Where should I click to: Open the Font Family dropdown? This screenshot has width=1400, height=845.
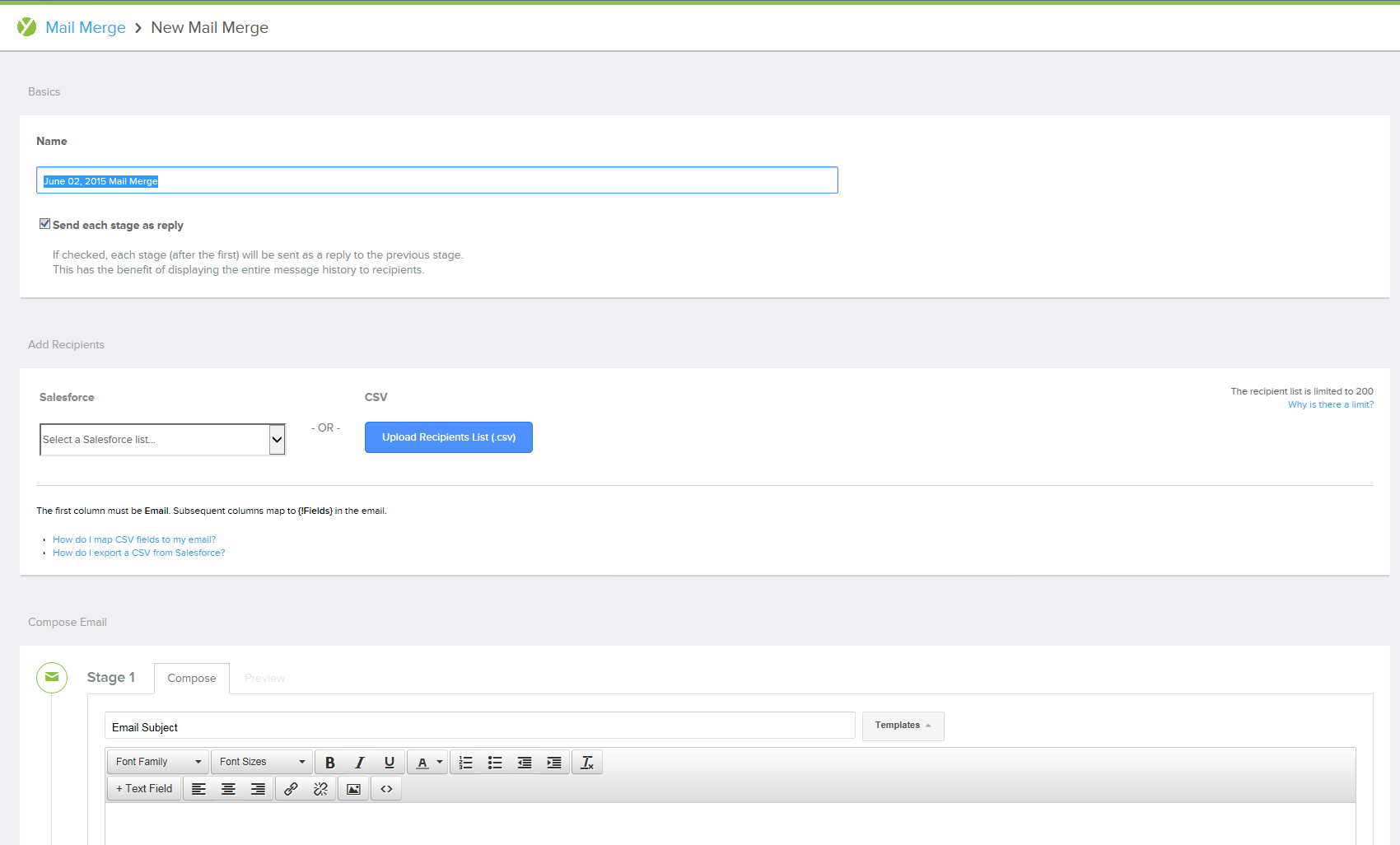156,762
